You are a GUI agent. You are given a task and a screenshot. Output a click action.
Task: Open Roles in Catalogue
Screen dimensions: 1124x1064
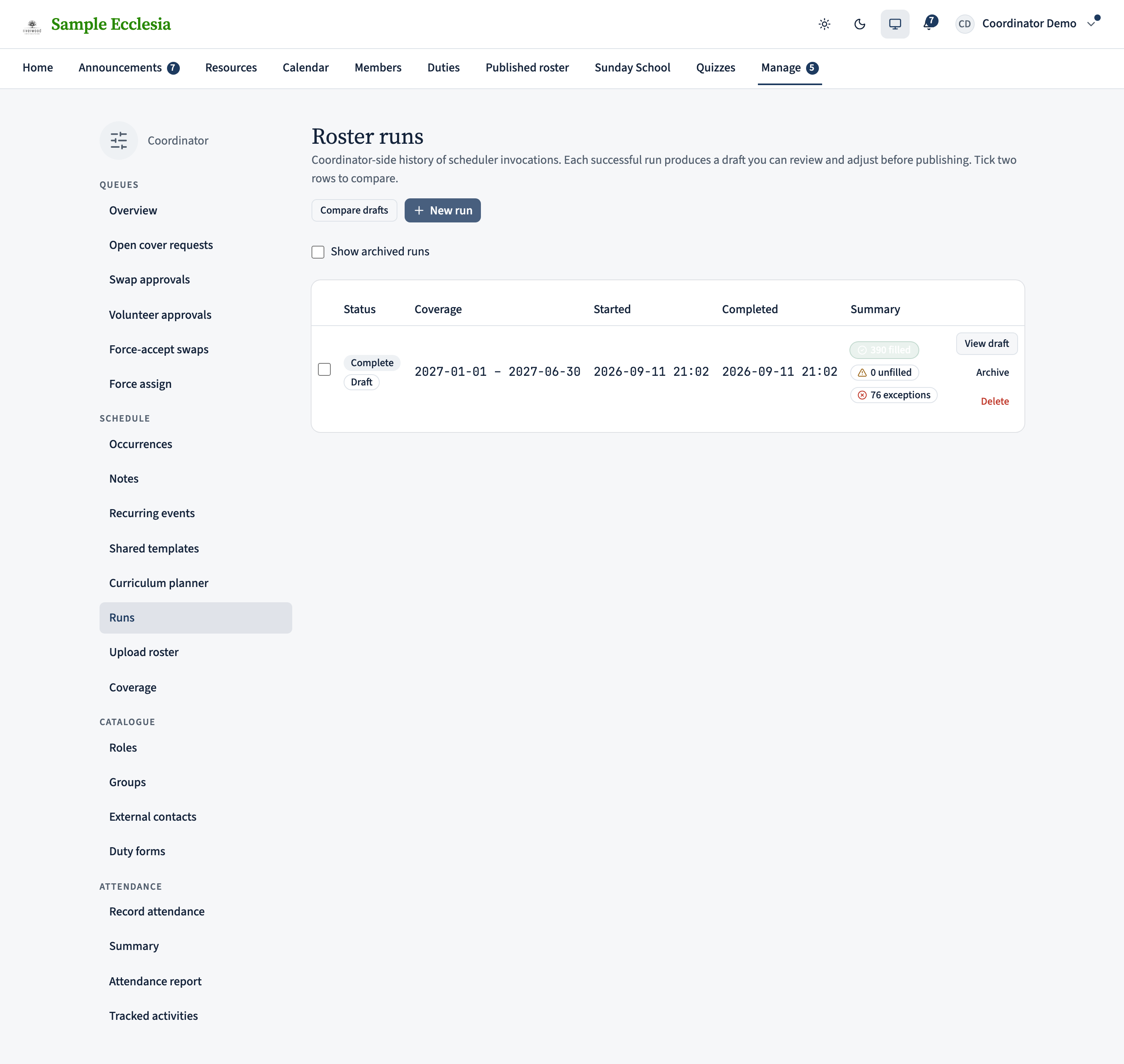[195, 748]
